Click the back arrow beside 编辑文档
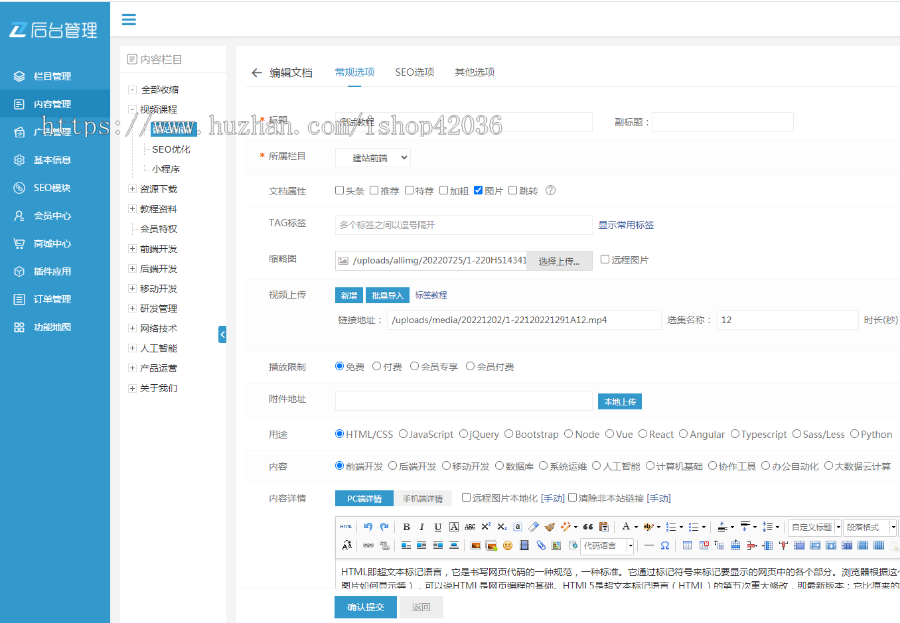Viewport: 900px width, 623px height. click(257, 72)
